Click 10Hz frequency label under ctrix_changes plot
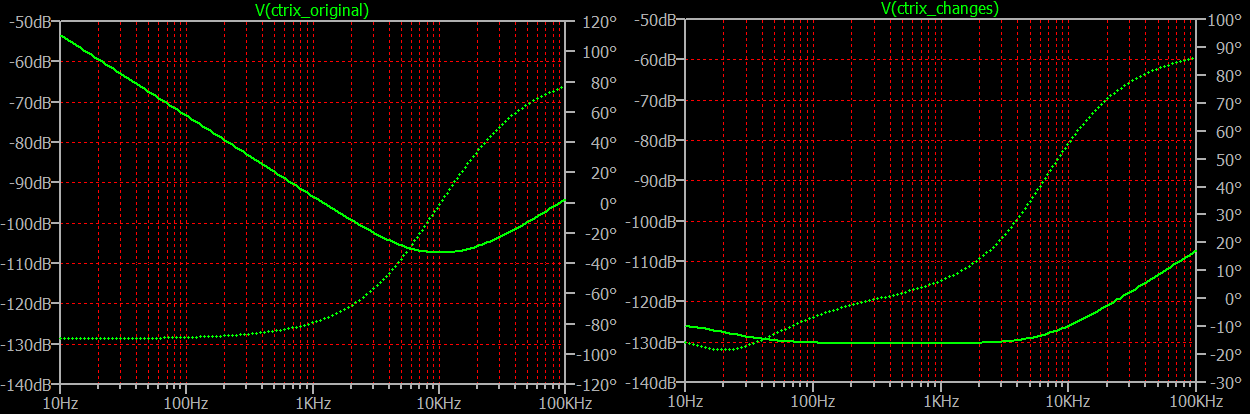1251x415 pixels. coord(685,402)
